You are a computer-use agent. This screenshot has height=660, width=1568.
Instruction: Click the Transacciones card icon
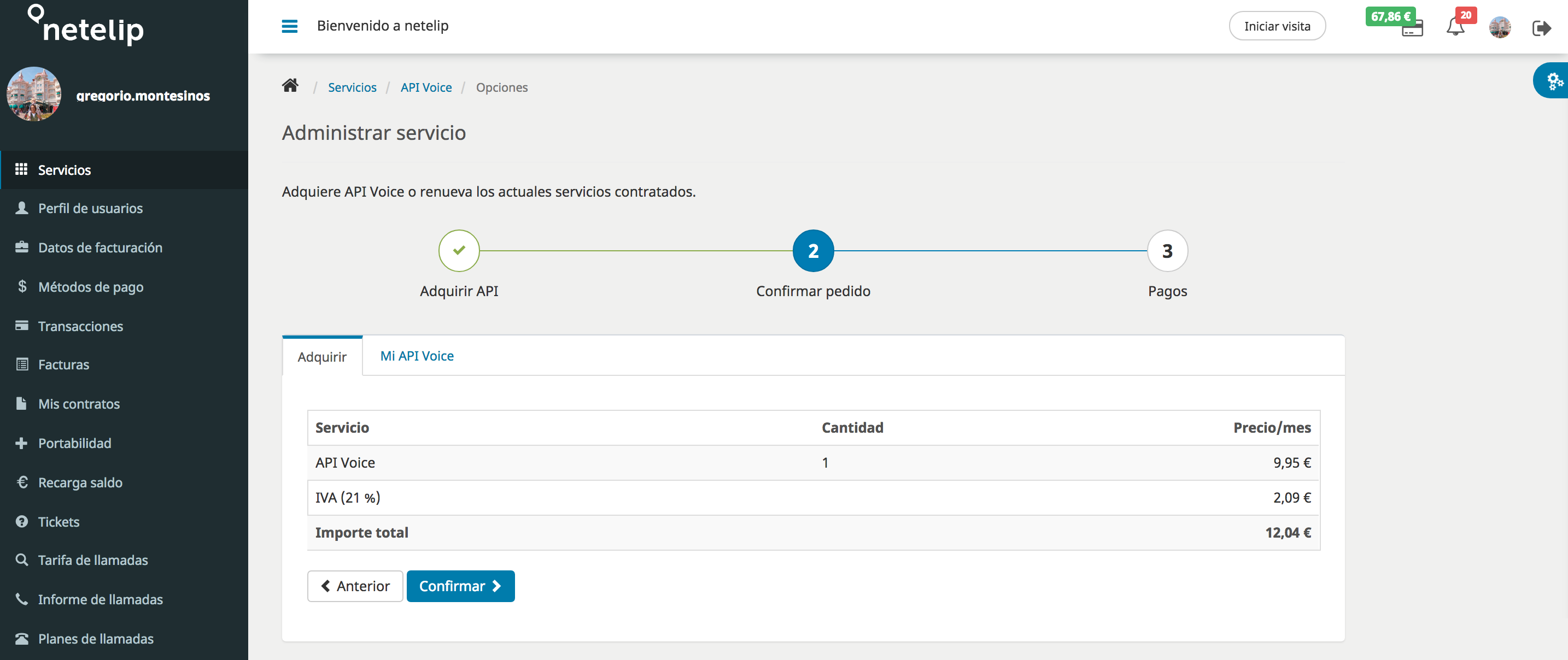22,326
